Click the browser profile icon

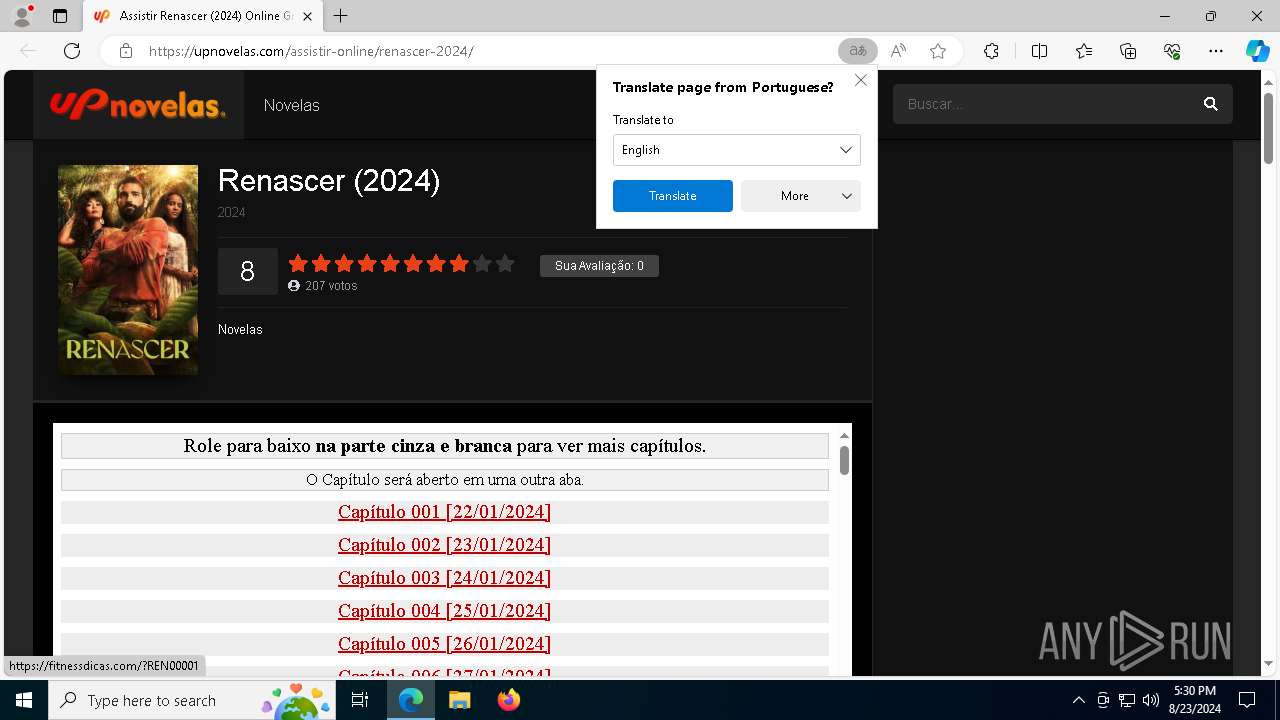click(21, 16)
